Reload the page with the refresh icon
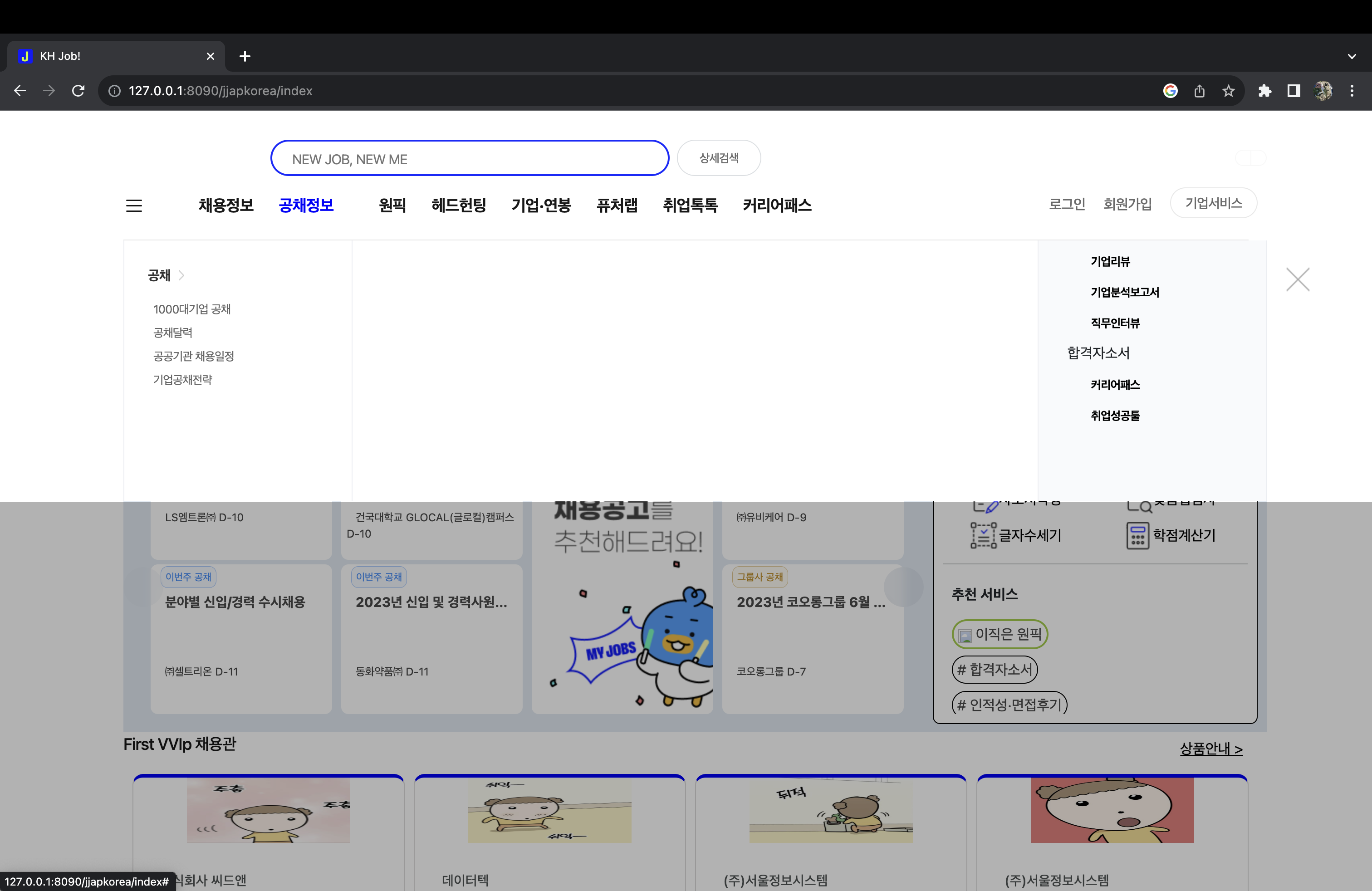The width and height of the screenshot is (1372, 891). (x=78, y=90)
